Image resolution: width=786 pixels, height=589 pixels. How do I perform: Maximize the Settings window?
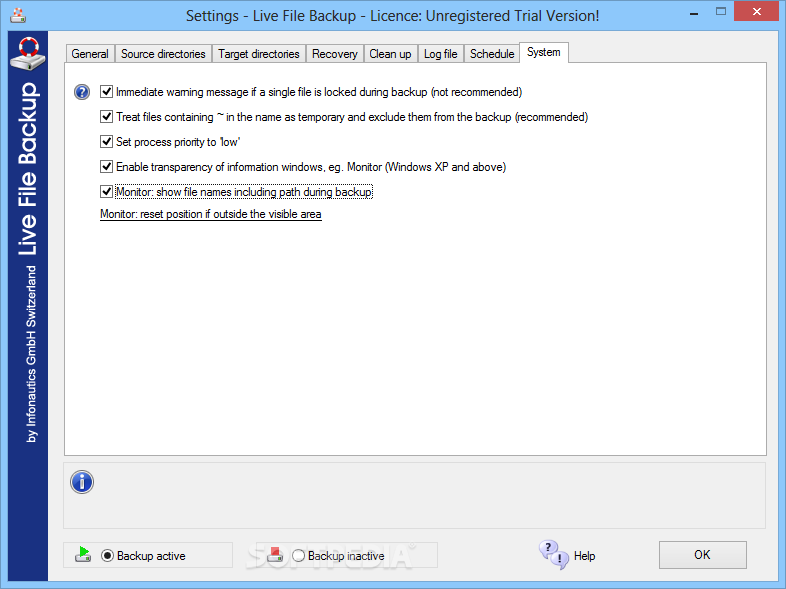(721, 12)
